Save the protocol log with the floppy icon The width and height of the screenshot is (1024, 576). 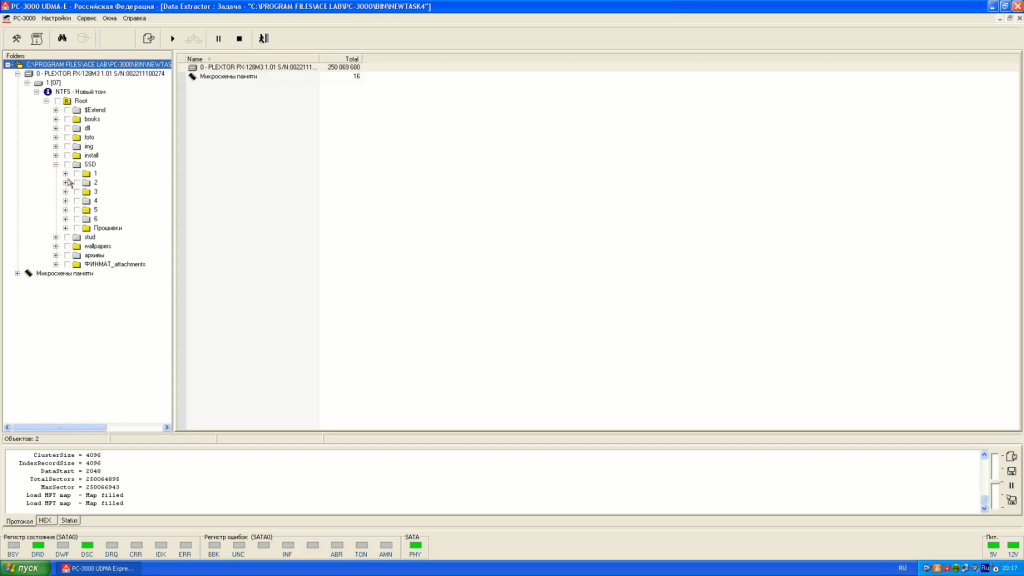click(x=1011, y=471)
